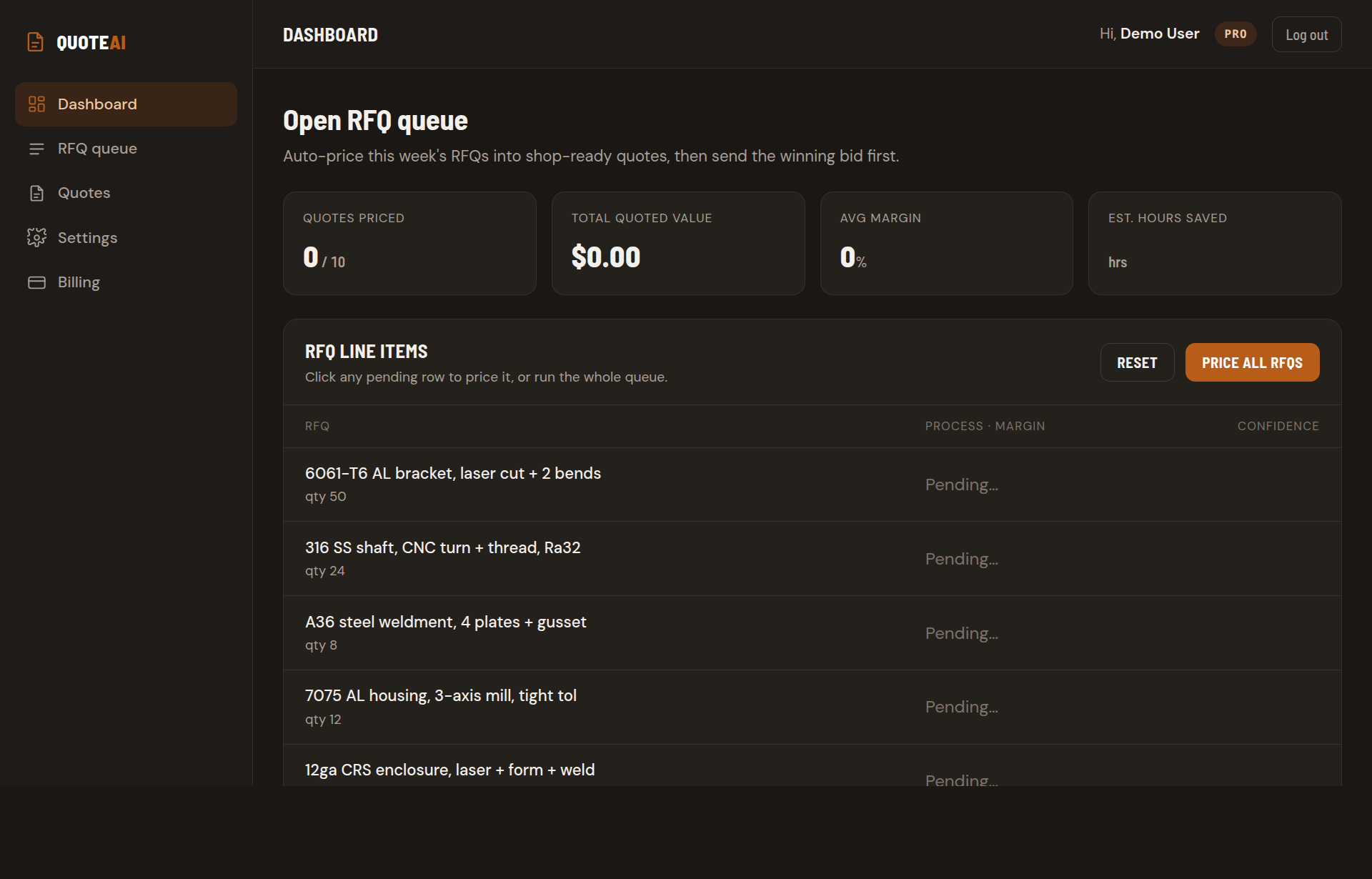Screen dimensions: 1372x879
Task: Select the 12ga CRS enclosure RFQ row
Action: [x=812, y=766]
